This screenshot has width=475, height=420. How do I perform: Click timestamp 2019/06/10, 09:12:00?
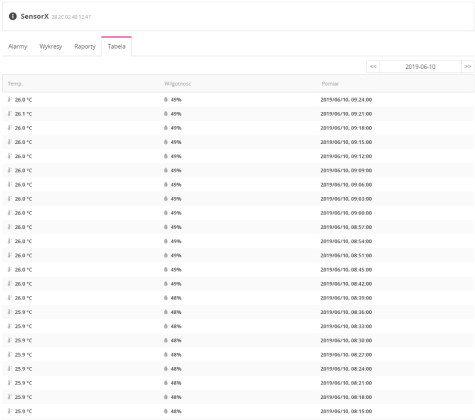[x=346, y=156]
